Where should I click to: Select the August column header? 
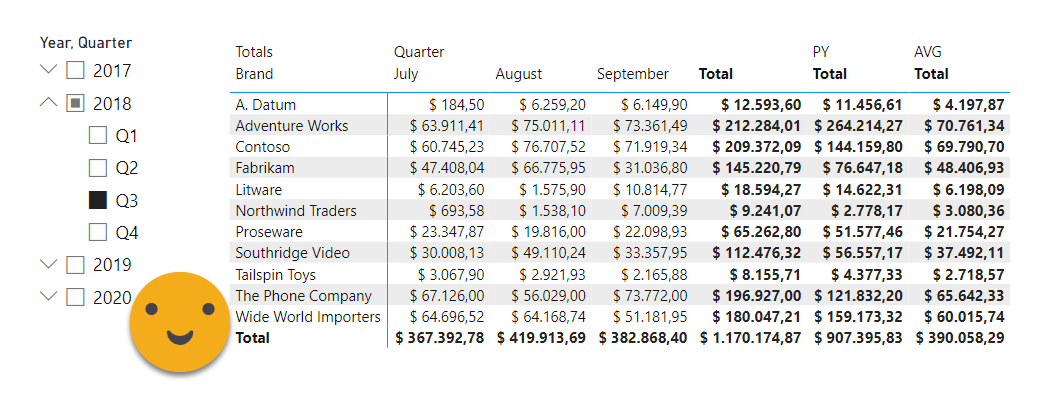click(519, 74)
